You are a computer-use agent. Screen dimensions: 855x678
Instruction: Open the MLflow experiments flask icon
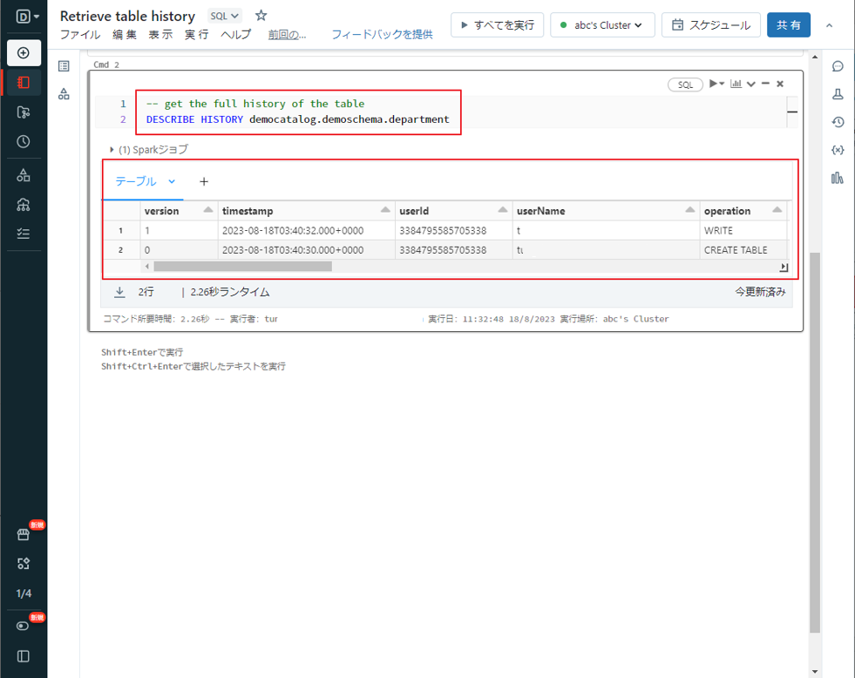click(x=838, y=94)
